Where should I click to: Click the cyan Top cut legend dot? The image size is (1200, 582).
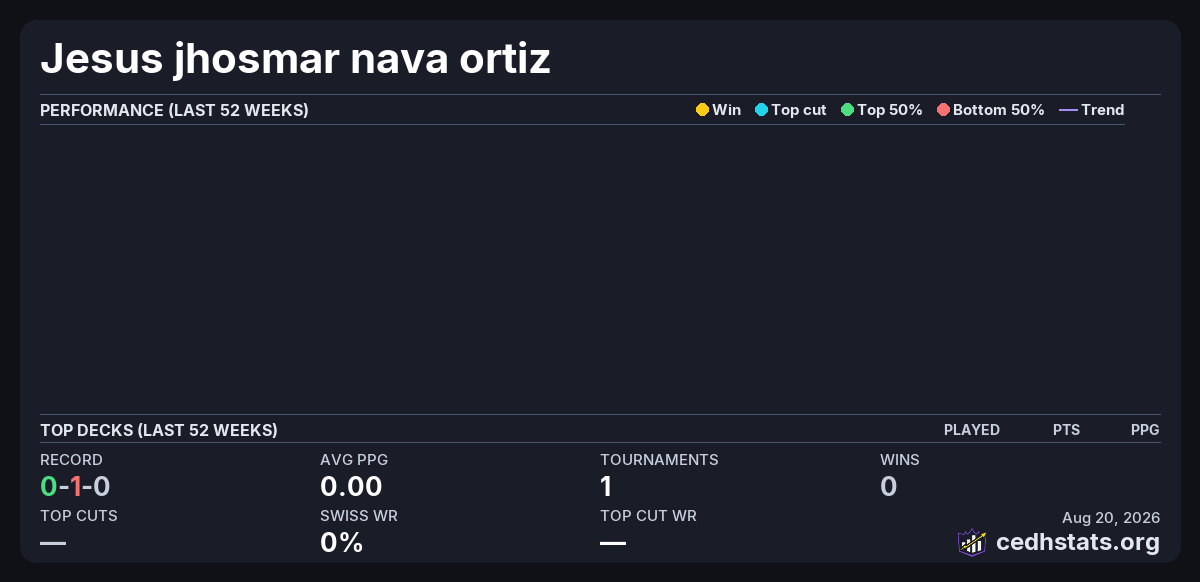[x=761, y=110]
